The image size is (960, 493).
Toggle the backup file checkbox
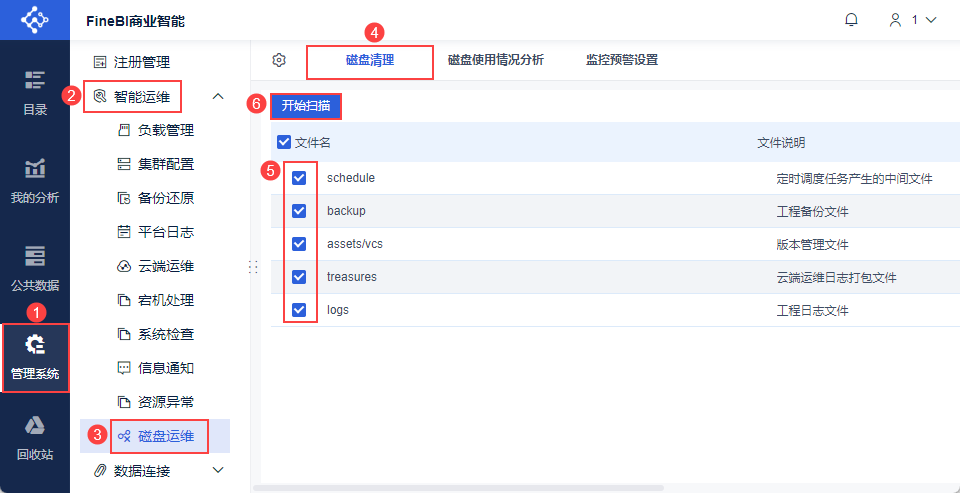299,211
